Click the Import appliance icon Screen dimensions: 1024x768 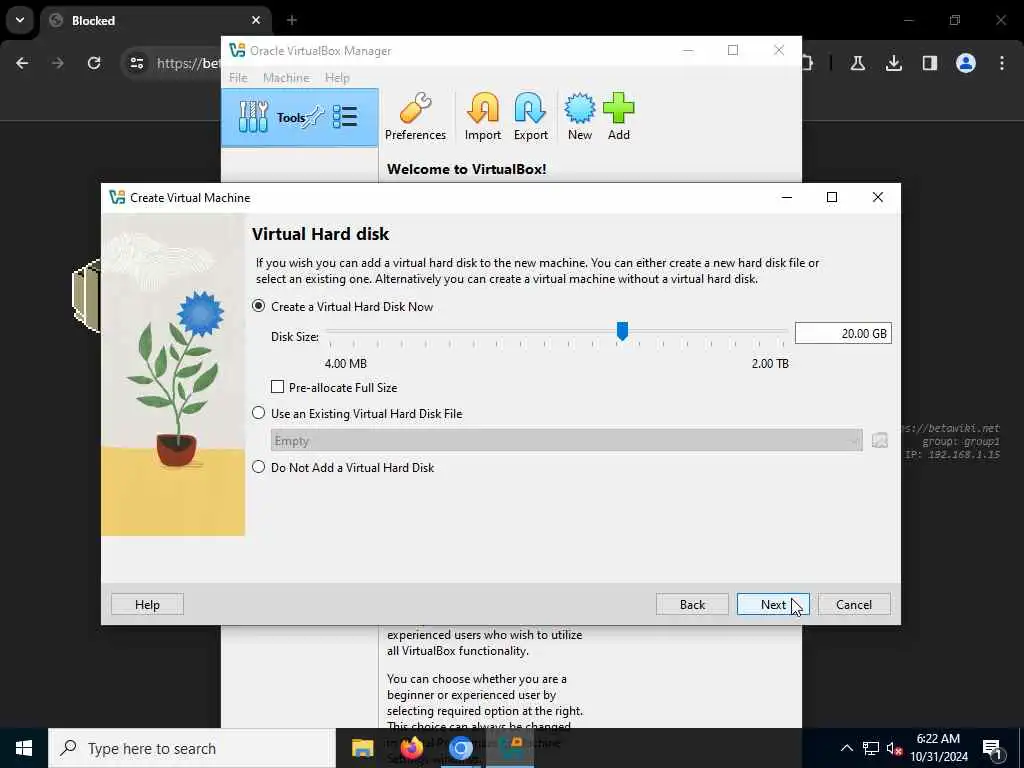click(x=483, y=108)
